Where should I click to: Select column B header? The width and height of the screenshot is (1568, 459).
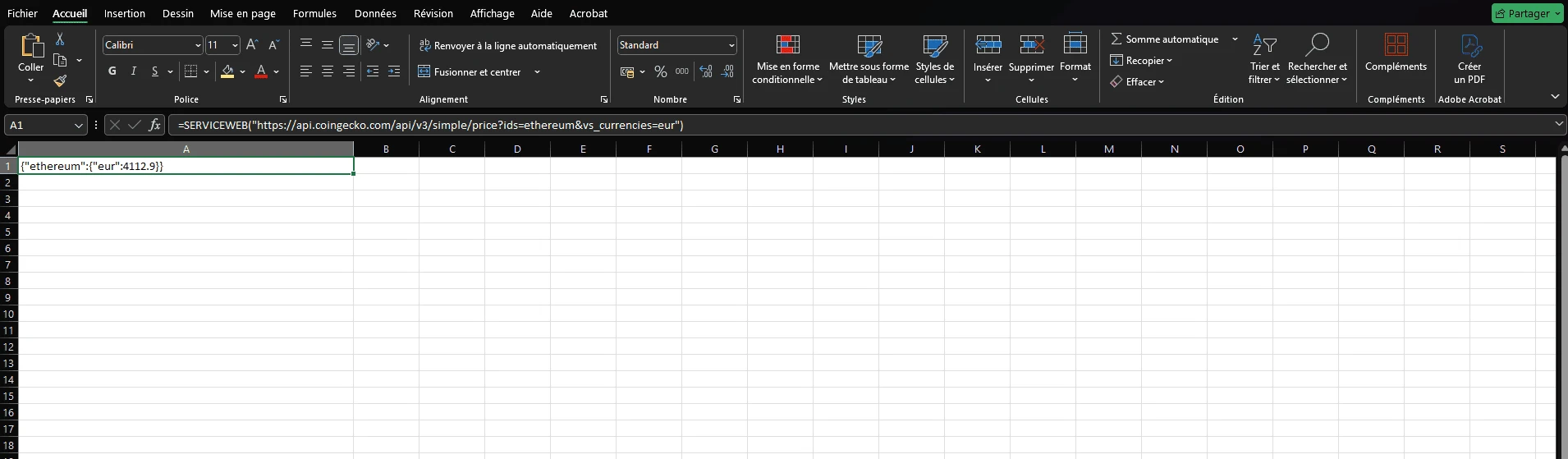point(386,149)
